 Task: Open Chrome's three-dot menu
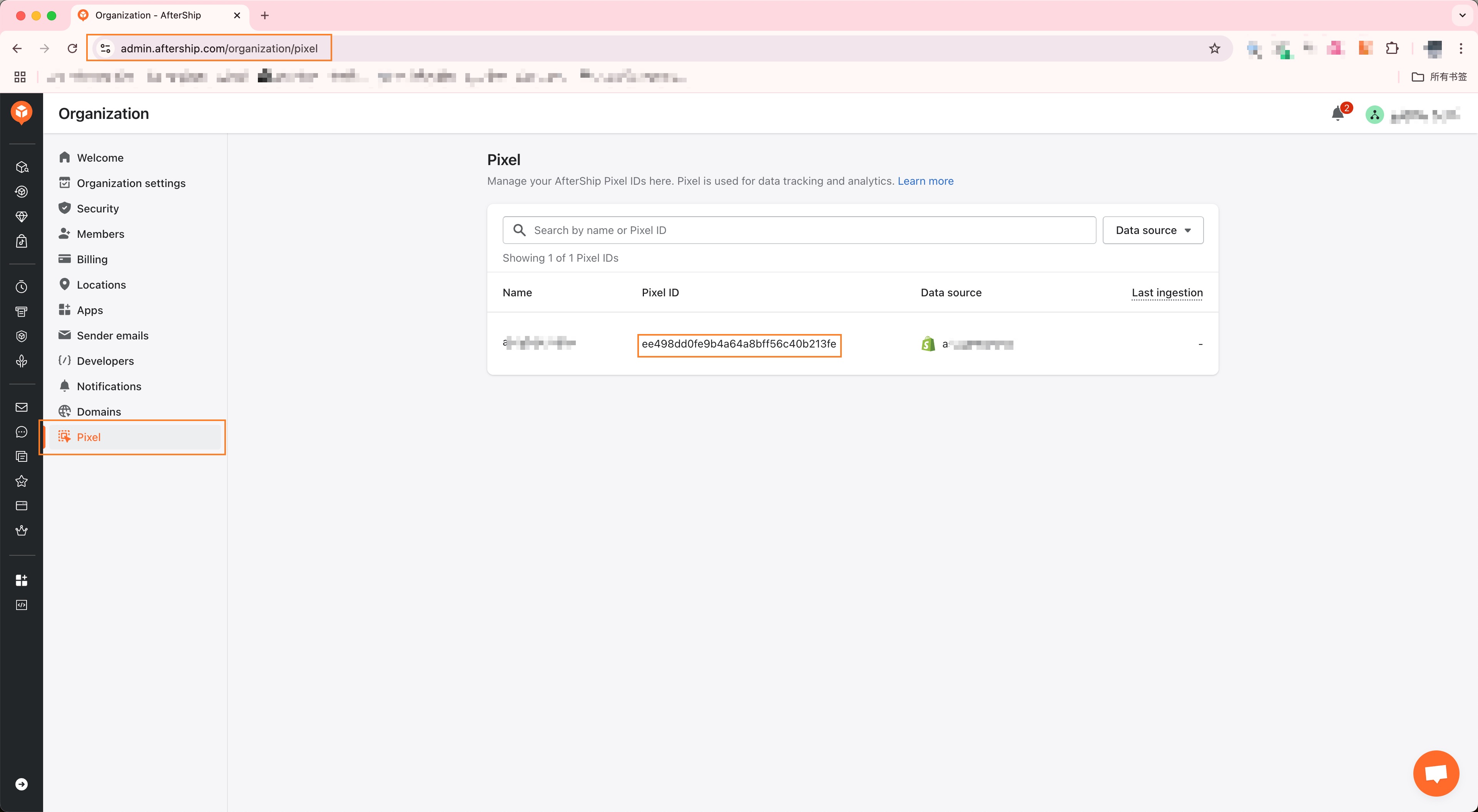tap(1461, 48)
